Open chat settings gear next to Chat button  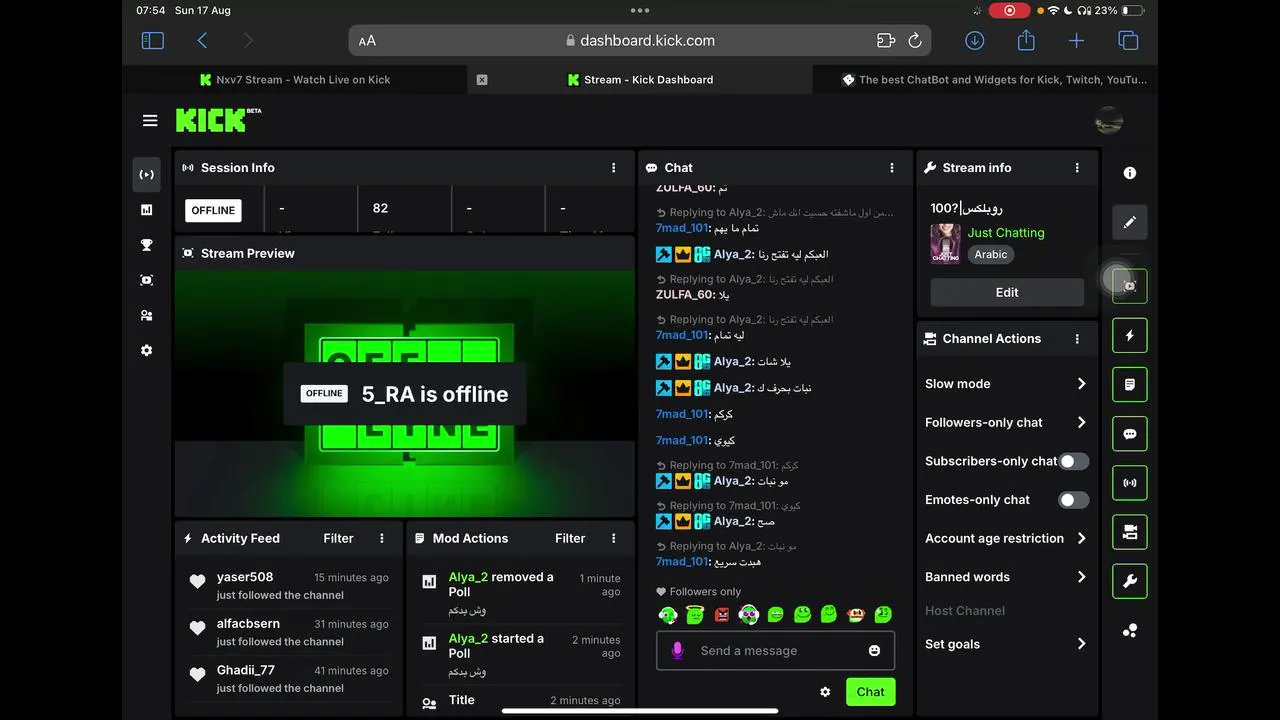point(825,692)
